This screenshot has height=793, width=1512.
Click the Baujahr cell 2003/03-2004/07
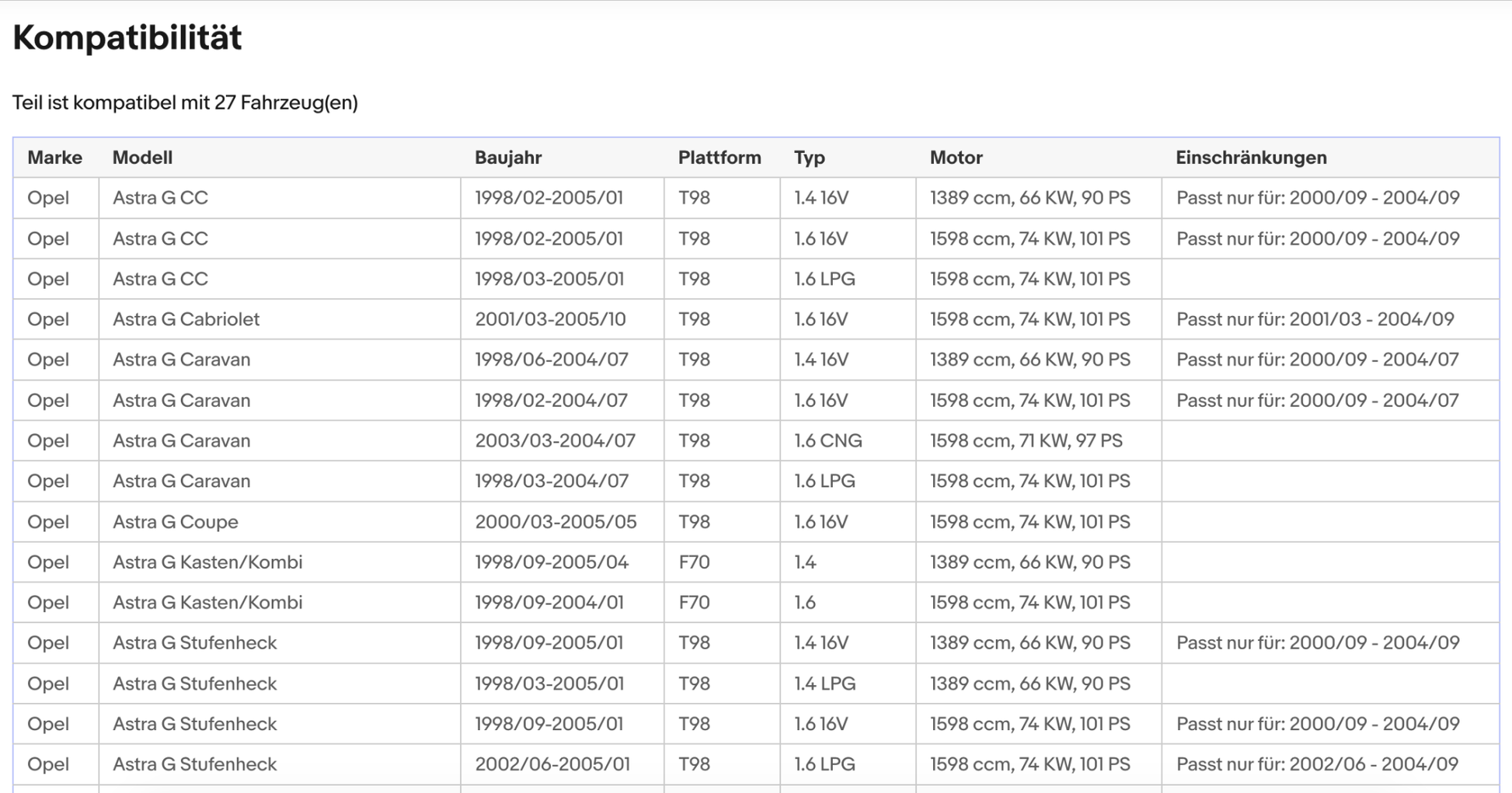tap(555, 441)
